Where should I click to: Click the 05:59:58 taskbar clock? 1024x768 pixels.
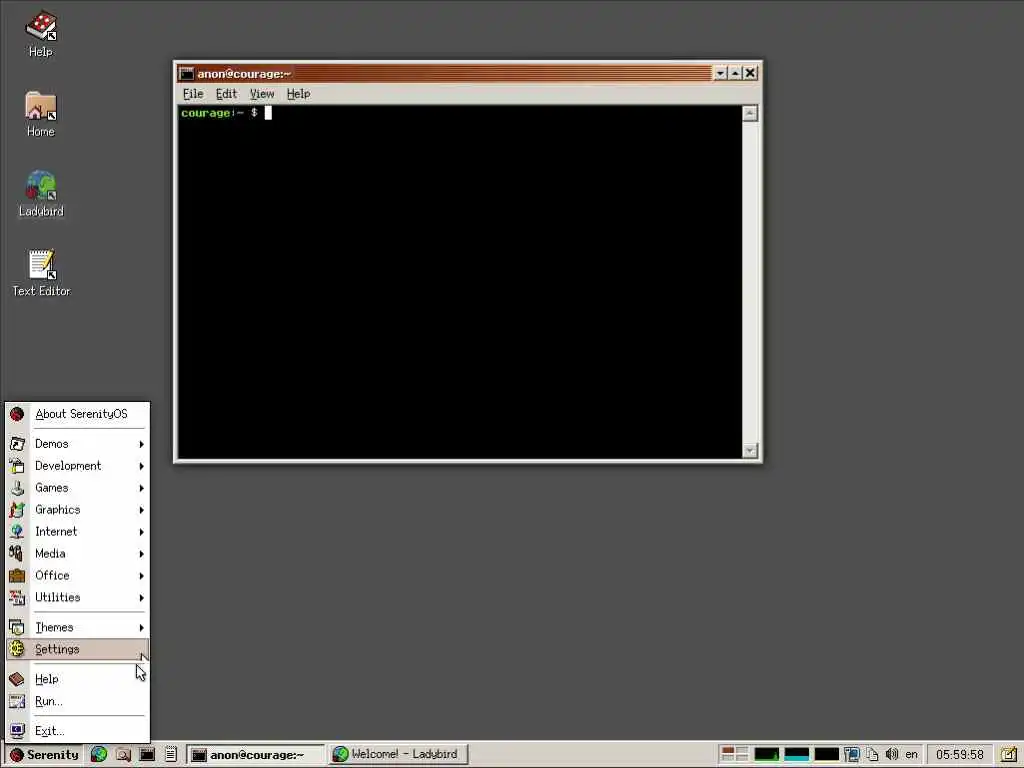coord(959,754)
